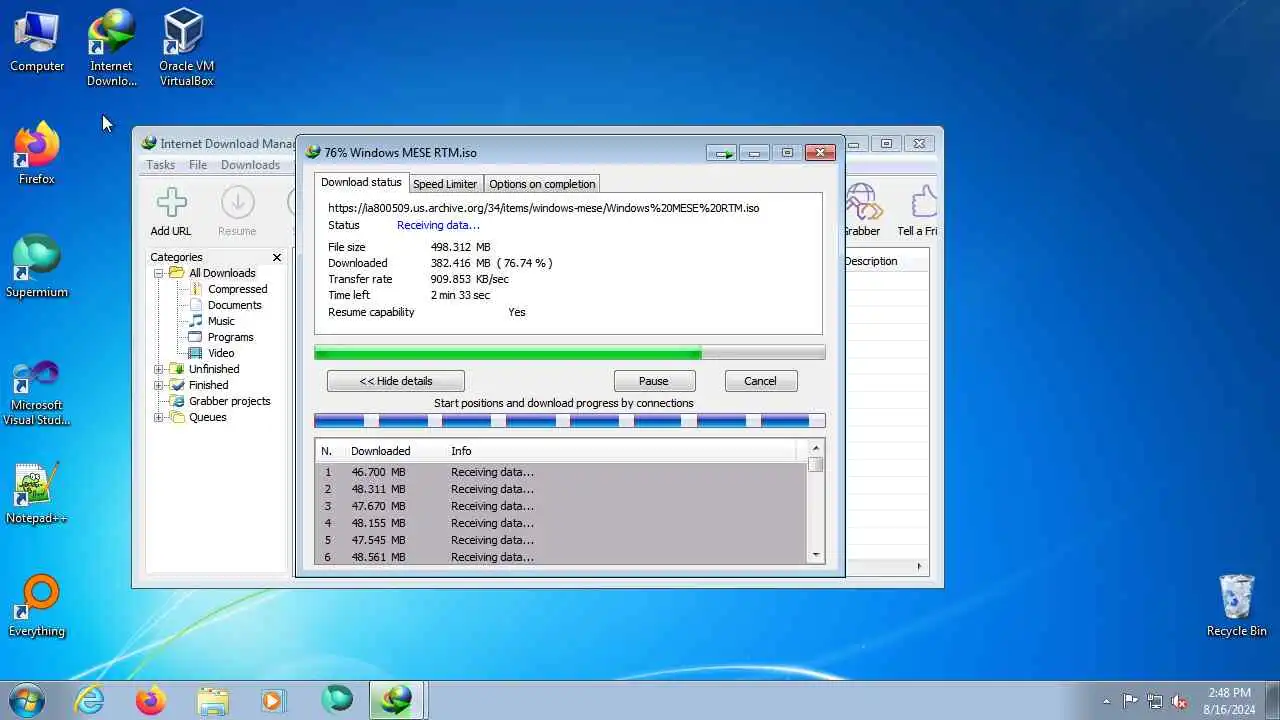Screen dimensions: 1280x720
Task: Click the Tell a Friend thumbs-up icon
Action: (x=924, y=203)
